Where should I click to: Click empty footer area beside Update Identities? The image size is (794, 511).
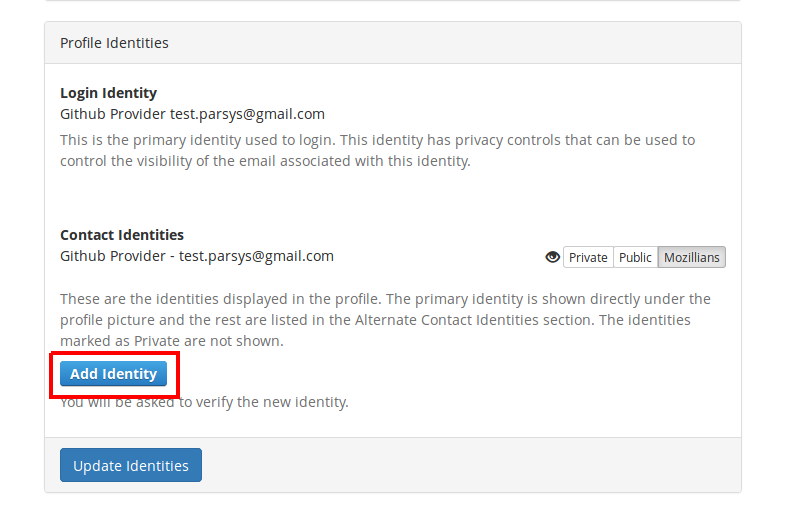point(471,465)
